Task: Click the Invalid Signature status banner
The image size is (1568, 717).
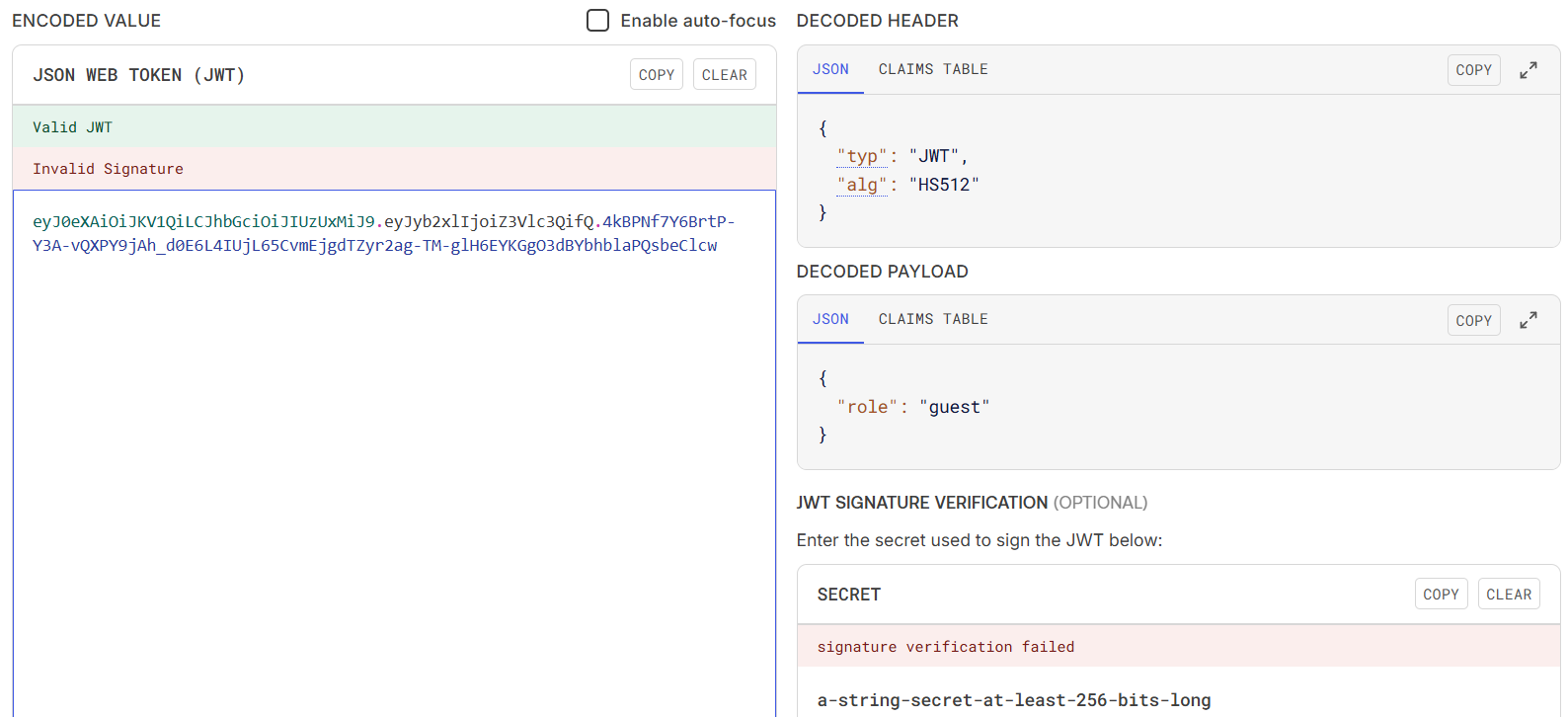Action: click(x=394, y=169)
